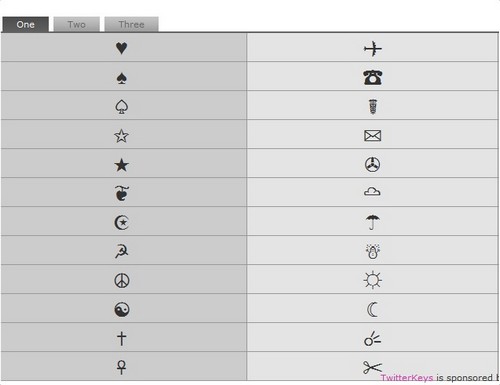Switch to the Two tab
The image size is (500, 385).
(x=76, y=24)
